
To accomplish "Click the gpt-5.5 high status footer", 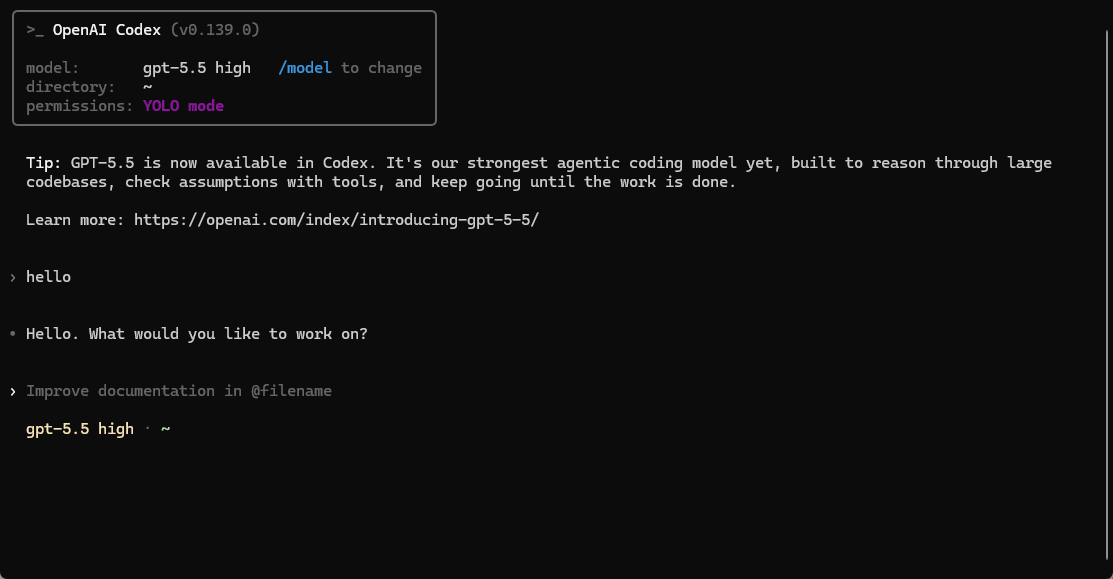I will coord(80,429).
